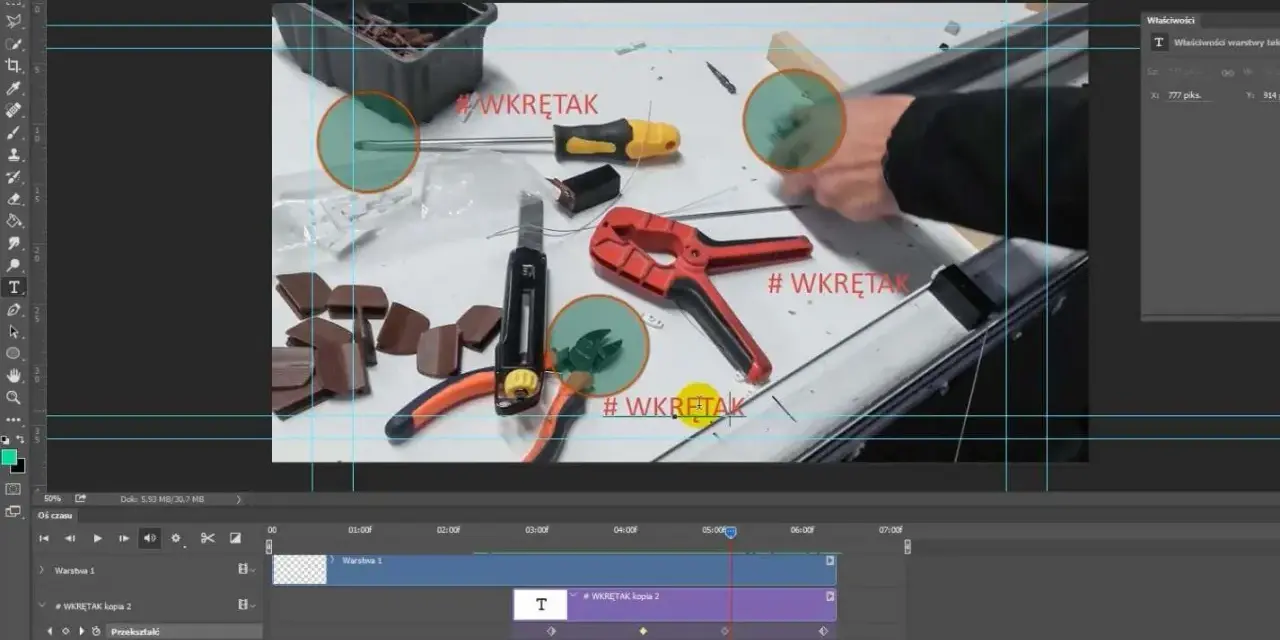The width and height of the screenshot is (1280, 640).
Task: Open the # WKRĘTAK kopia 2 filmstrip menu
Action: pyautogui.click(x=245, y=605)
